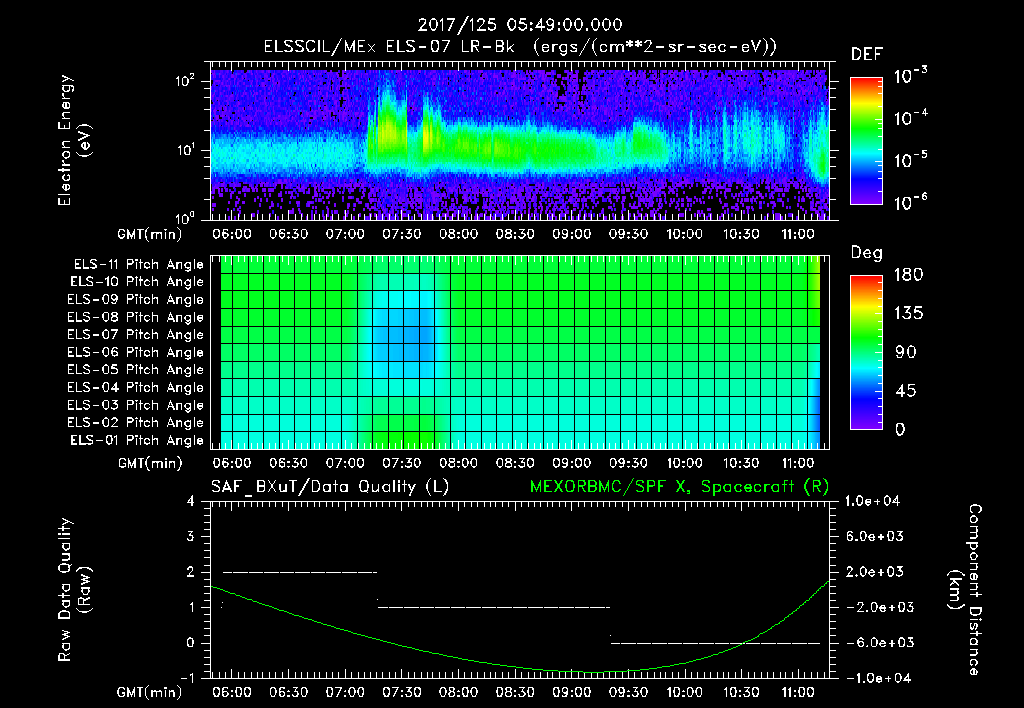The height and width of the screenshot is (708, 1024).
Task: Click the Component Distance (km) axis label
Action: (x=965, y=590)
